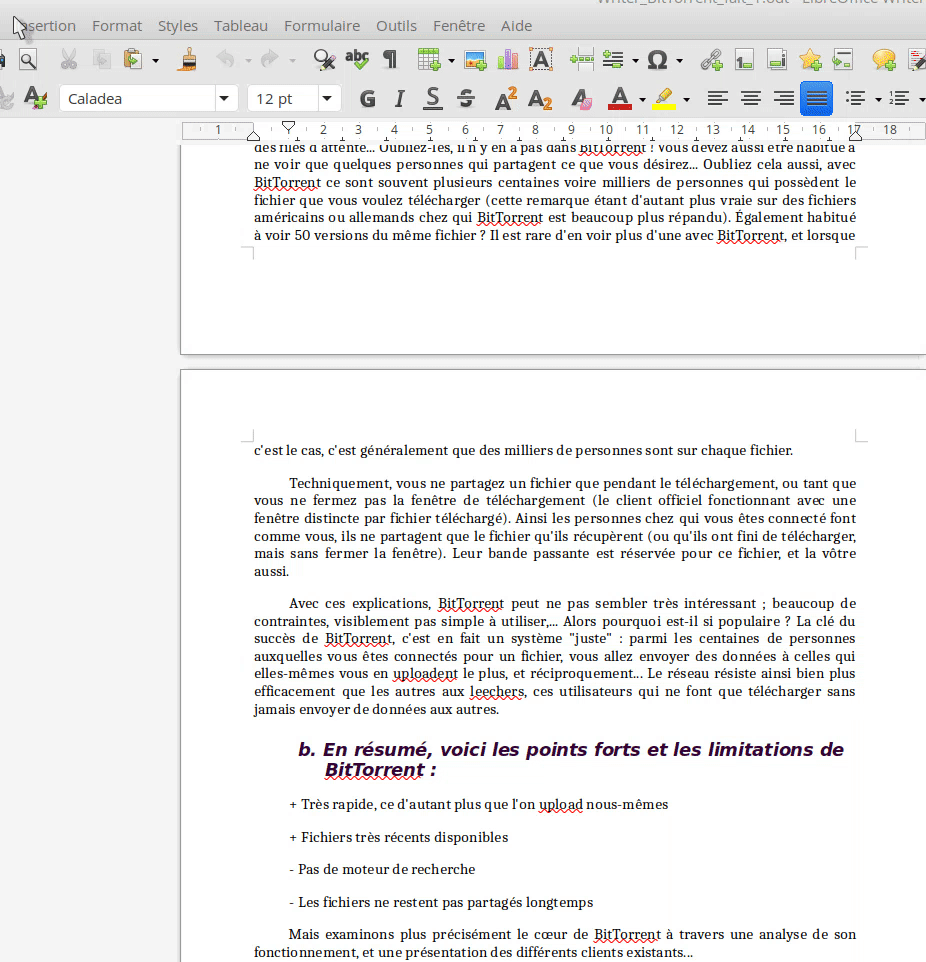Image resolution: width=926 pixels, height=962 pixels.
Task: Open the special character Omega tool
Action: (x=657, y=60)
